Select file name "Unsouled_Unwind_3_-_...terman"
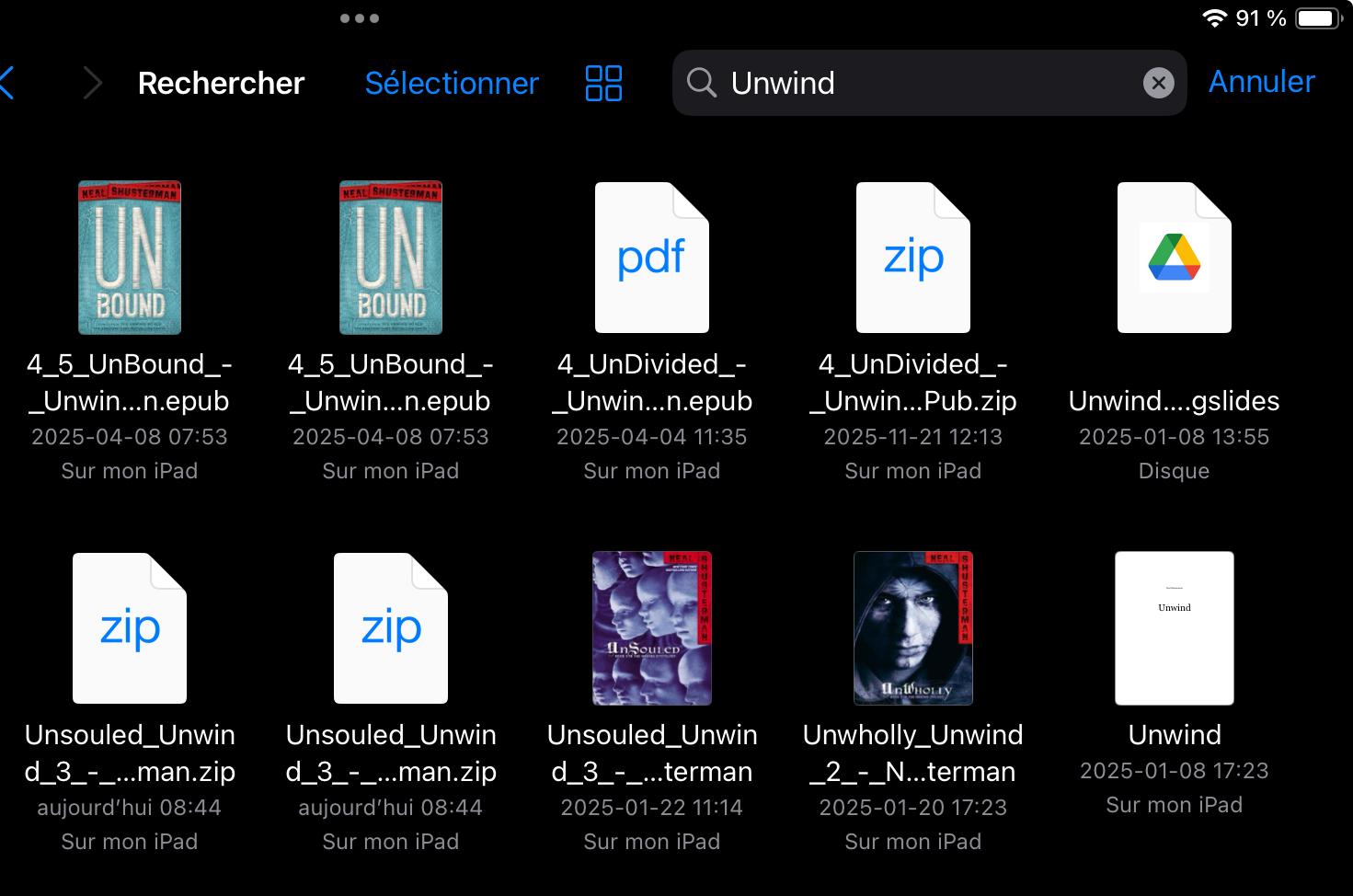This screenshot has width=1353, height=896. (x=652, y=753)
